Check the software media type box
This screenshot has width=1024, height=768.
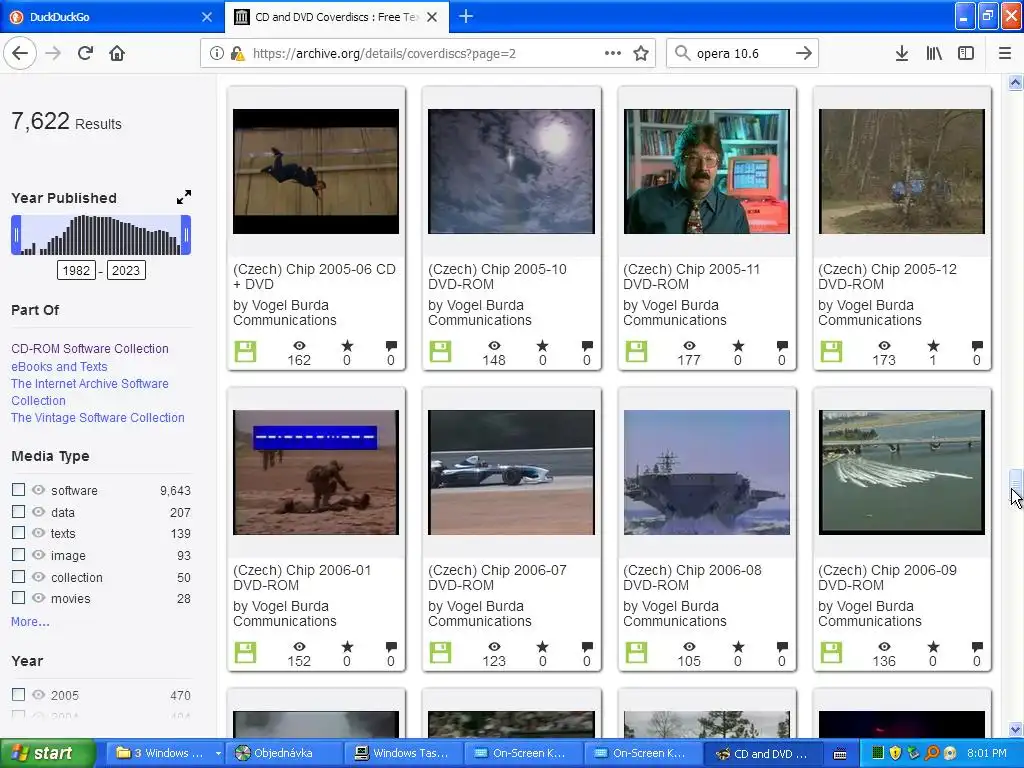tap(18, 490)
